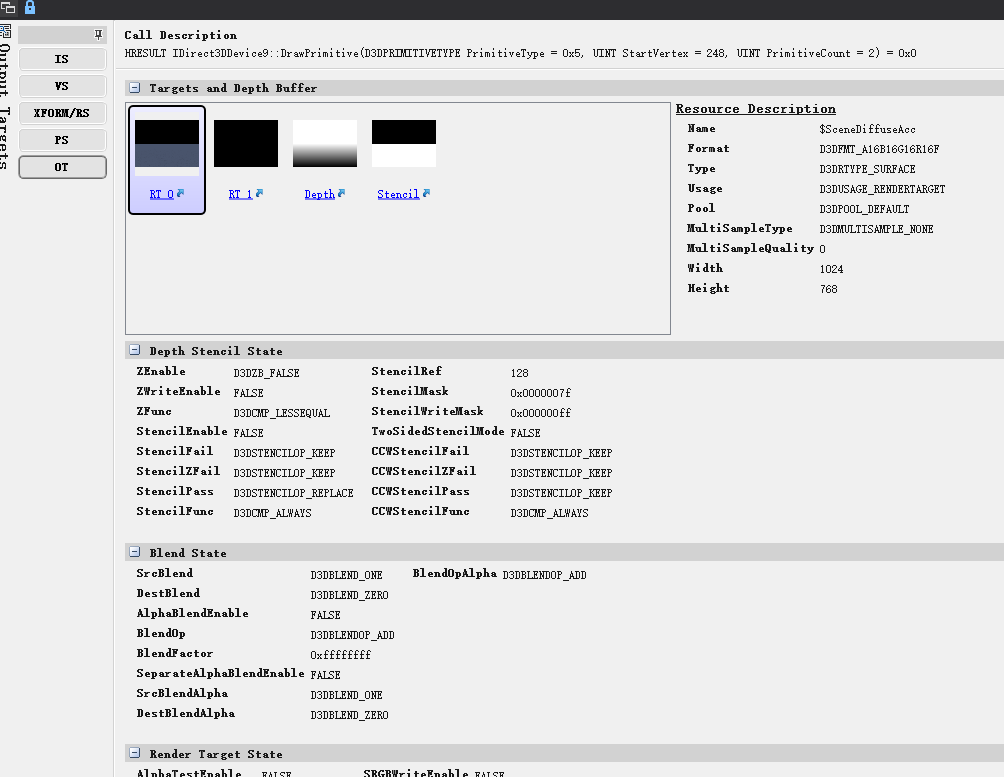Click the ZWriteEnable label
This screenshot has width=1004, height=777.
tap(178, 391)
